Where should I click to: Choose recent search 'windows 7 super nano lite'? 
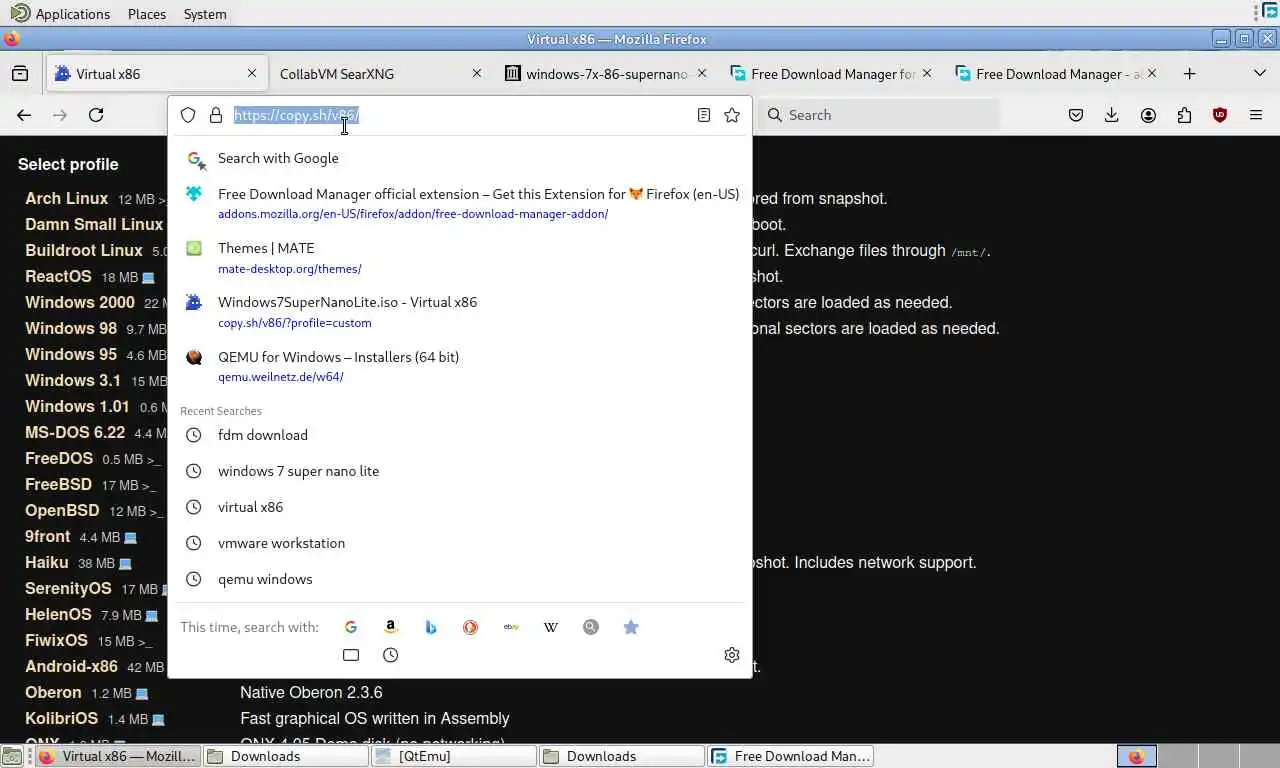coord(460,471)
